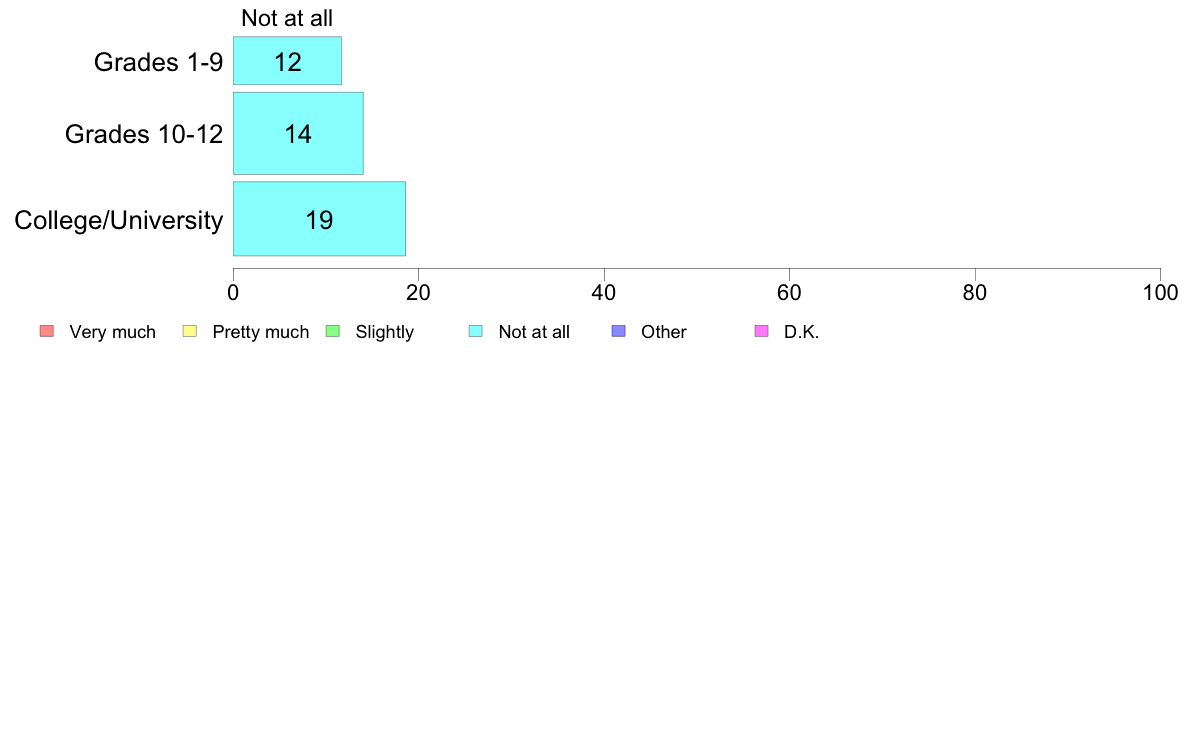This screenshot has height=736, width=1188.
Task: Click the Very much red legend swatch
Action: coord(47,331)
